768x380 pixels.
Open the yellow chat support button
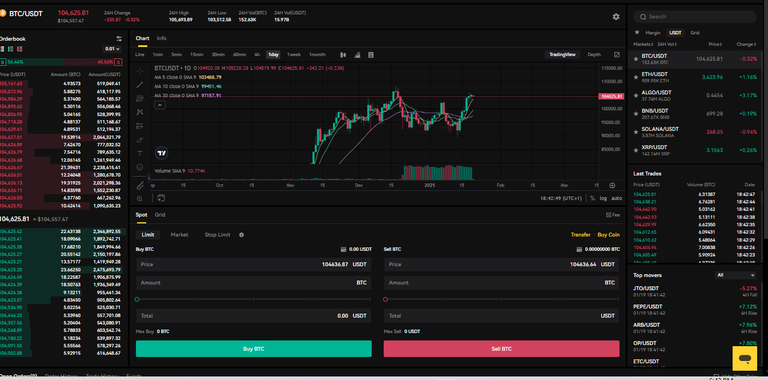[744, 358]
